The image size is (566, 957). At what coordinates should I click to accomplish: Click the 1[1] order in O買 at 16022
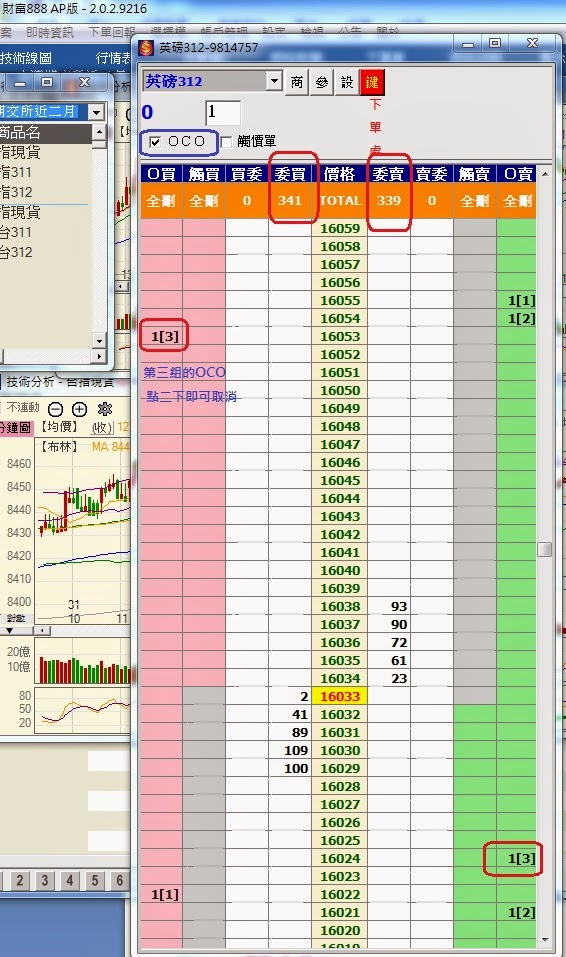point(164,895)
